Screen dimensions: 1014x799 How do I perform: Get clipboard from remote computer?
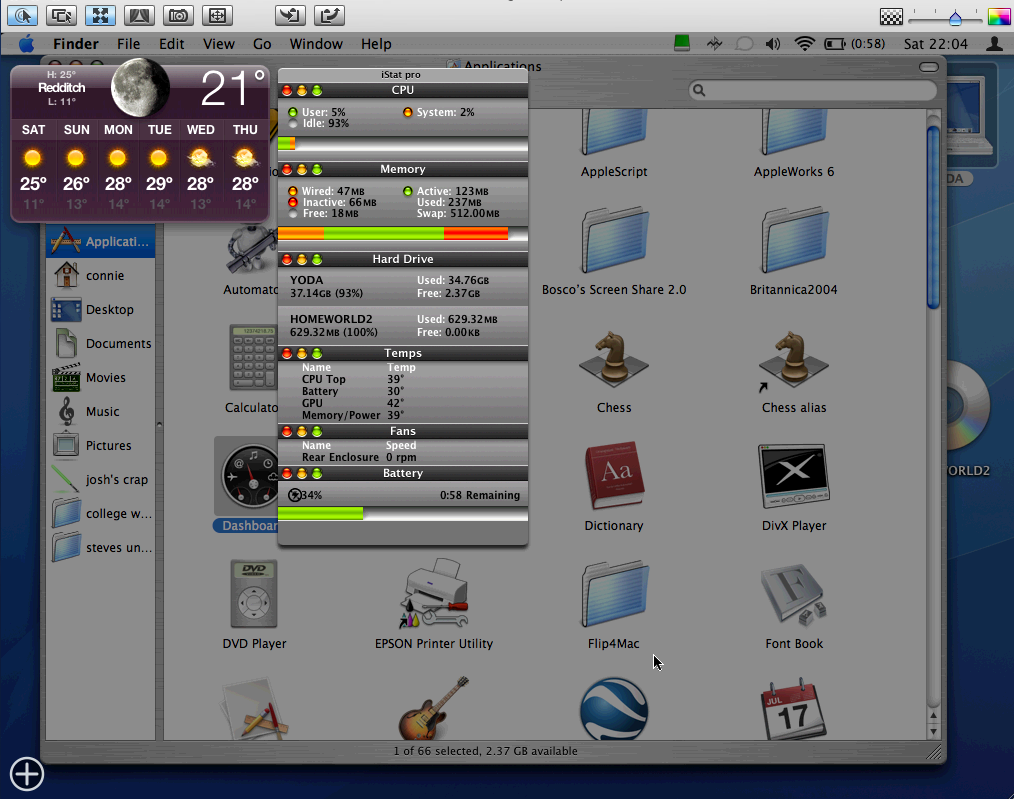coord(290,15)
